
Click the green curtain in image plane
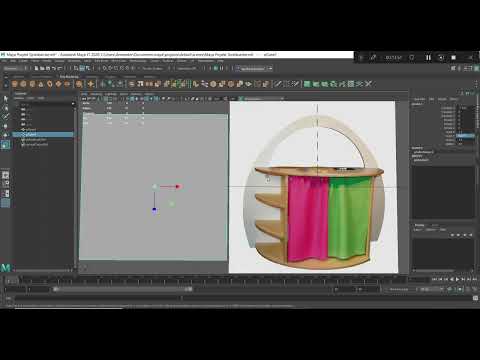point(349,217)
